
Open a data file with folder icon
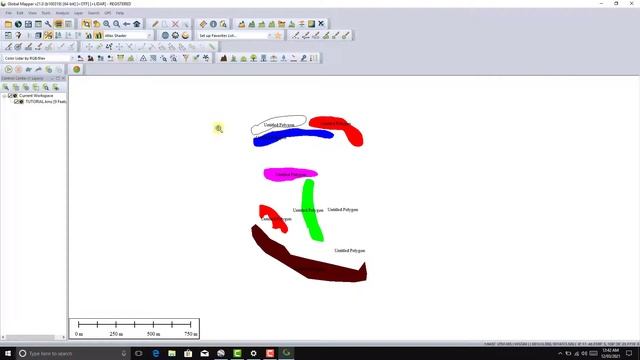pyautogui.click(x=8, y=24)
